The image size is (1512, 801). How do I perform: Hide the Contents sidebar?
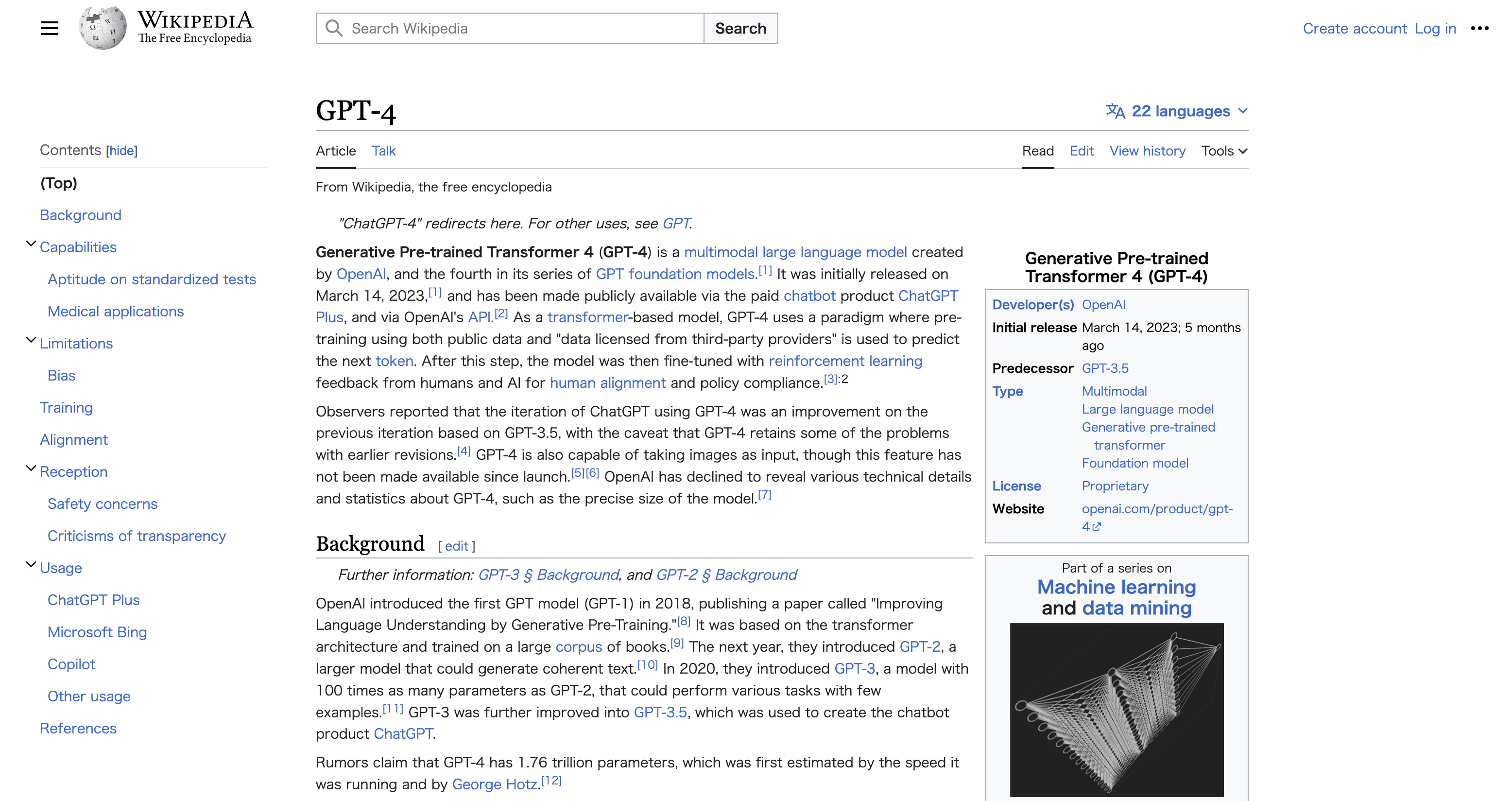[121, 150]
